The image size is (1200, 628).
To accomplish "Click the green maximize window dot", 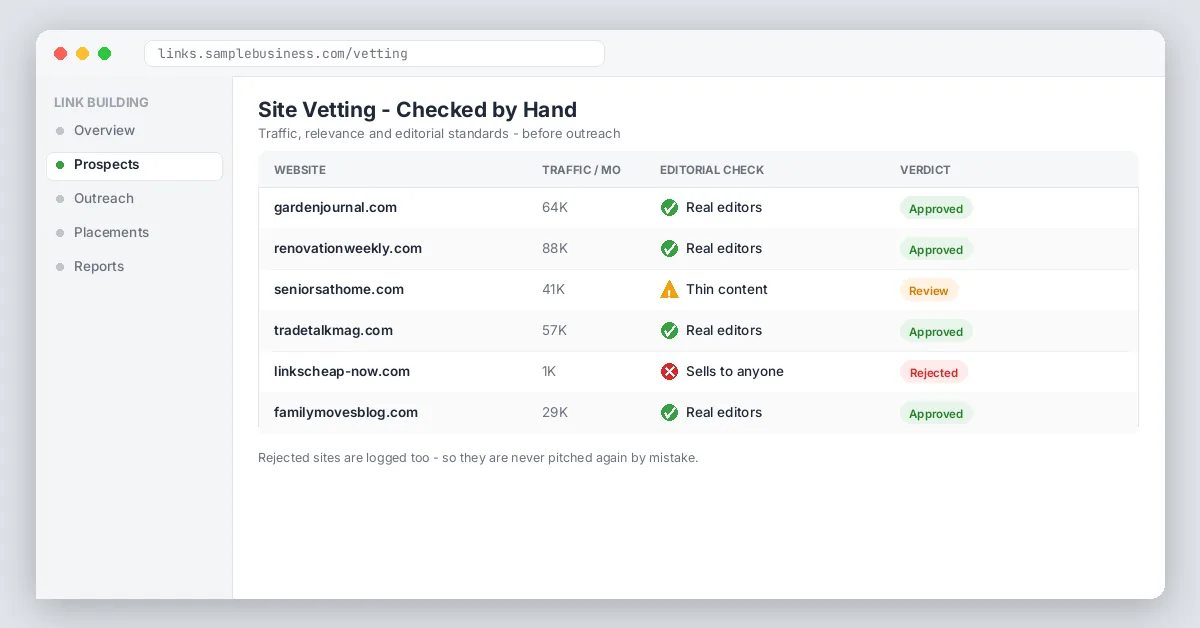I will point(105,54).
